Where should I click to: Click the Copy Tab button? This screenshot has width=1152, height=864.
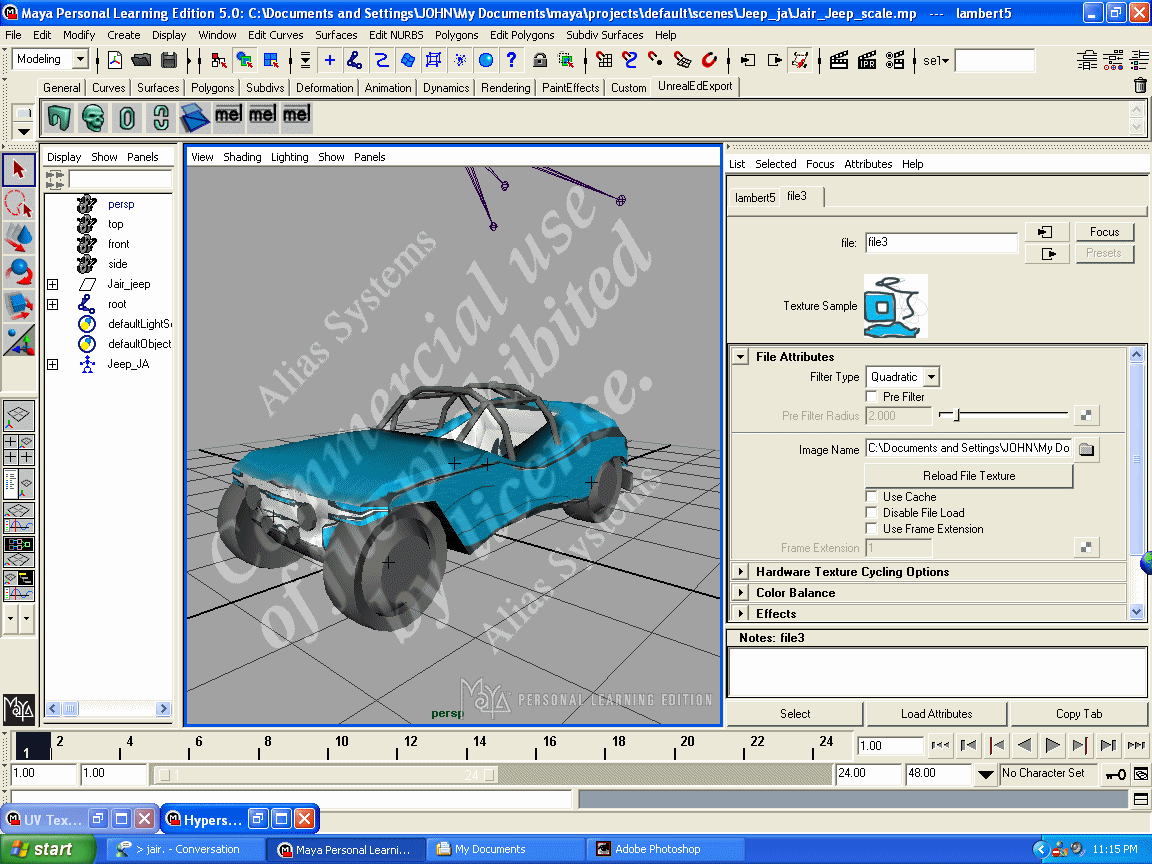pos(1079,714)
